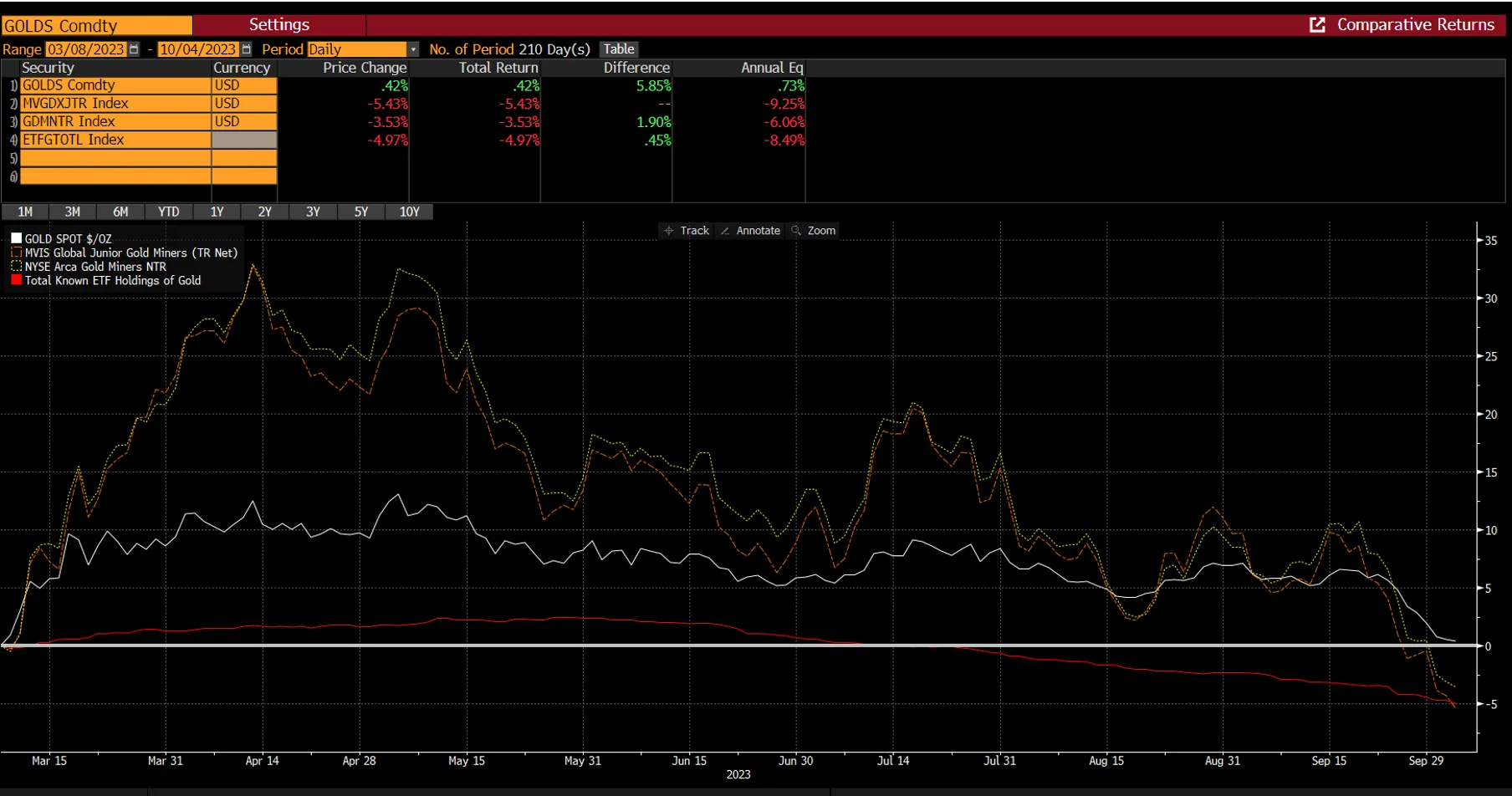
Task: Click the Table button
Action: coord(619,49)
